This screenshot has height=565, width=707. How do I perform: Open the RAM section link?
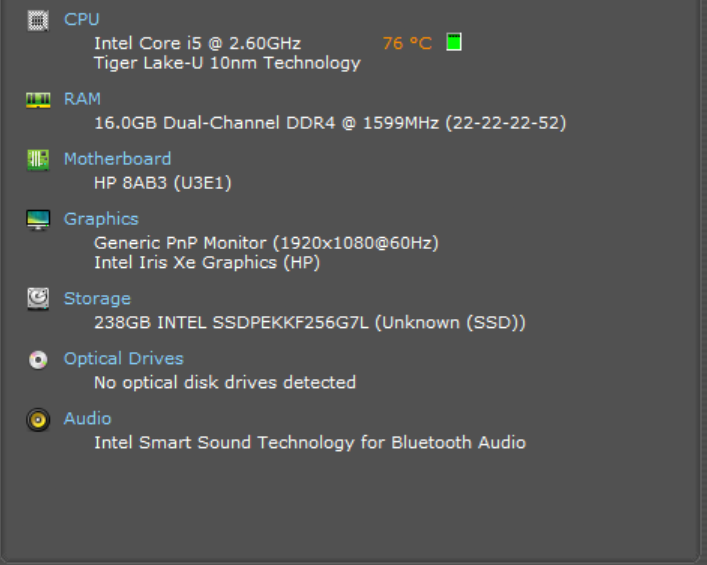[x=82, y=99]
